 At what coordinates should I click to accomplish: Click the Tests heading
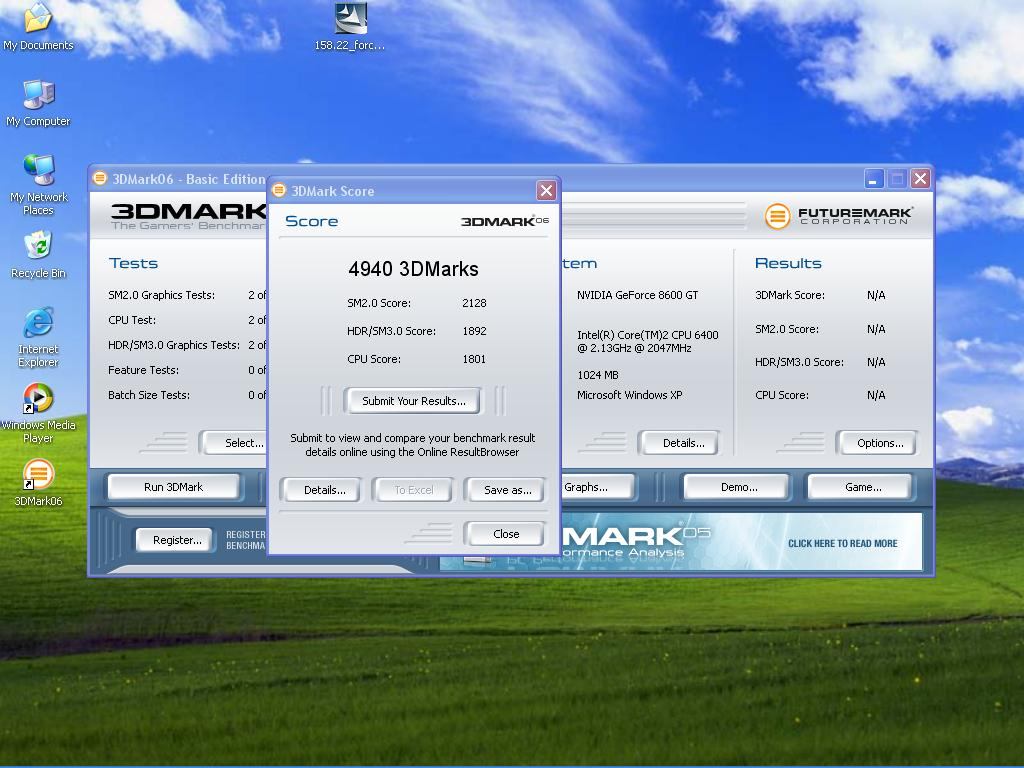click(133, 263)
